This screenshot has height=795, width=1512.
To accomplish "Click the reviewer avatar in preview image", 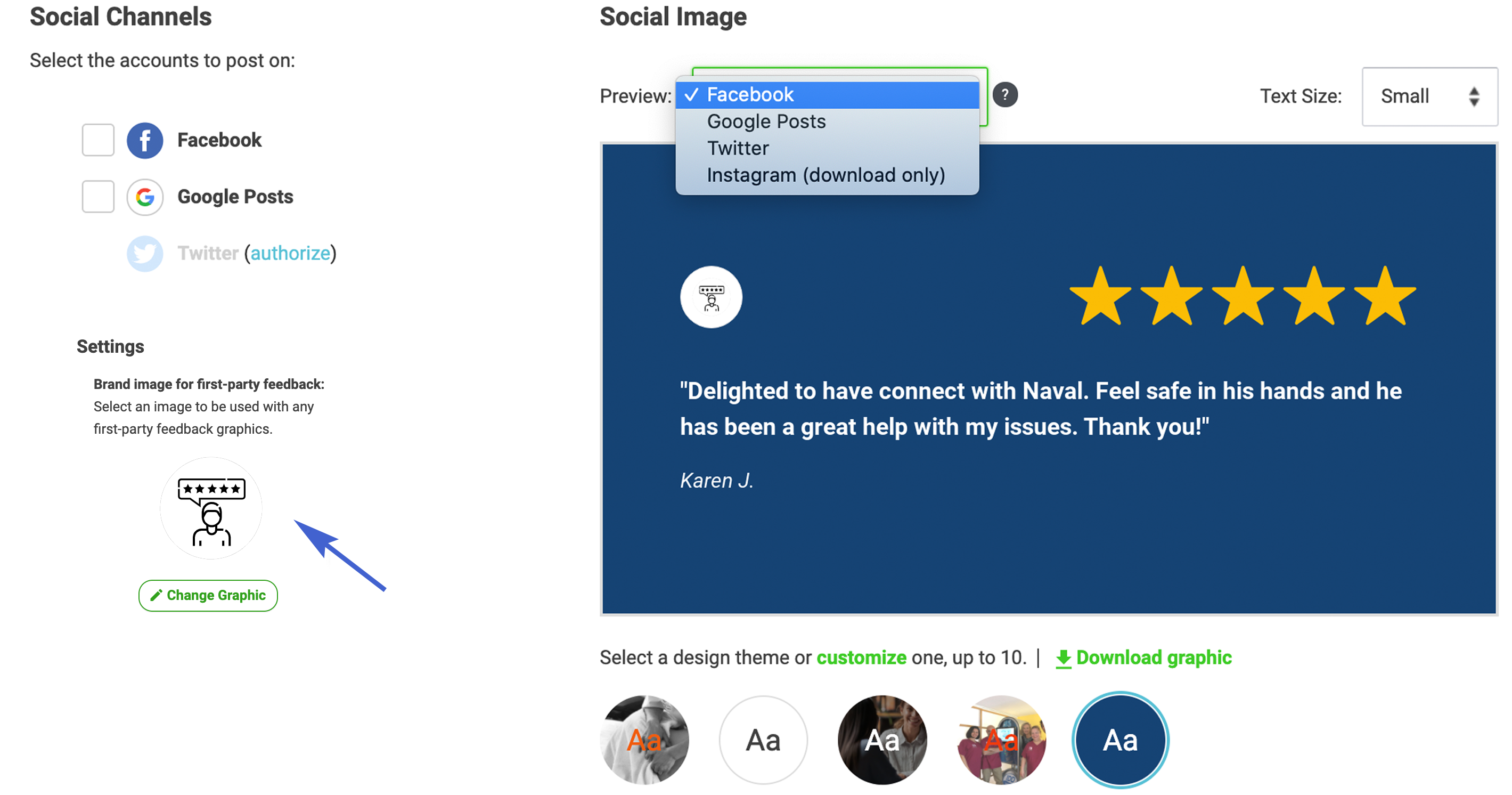I will [711, 297].
